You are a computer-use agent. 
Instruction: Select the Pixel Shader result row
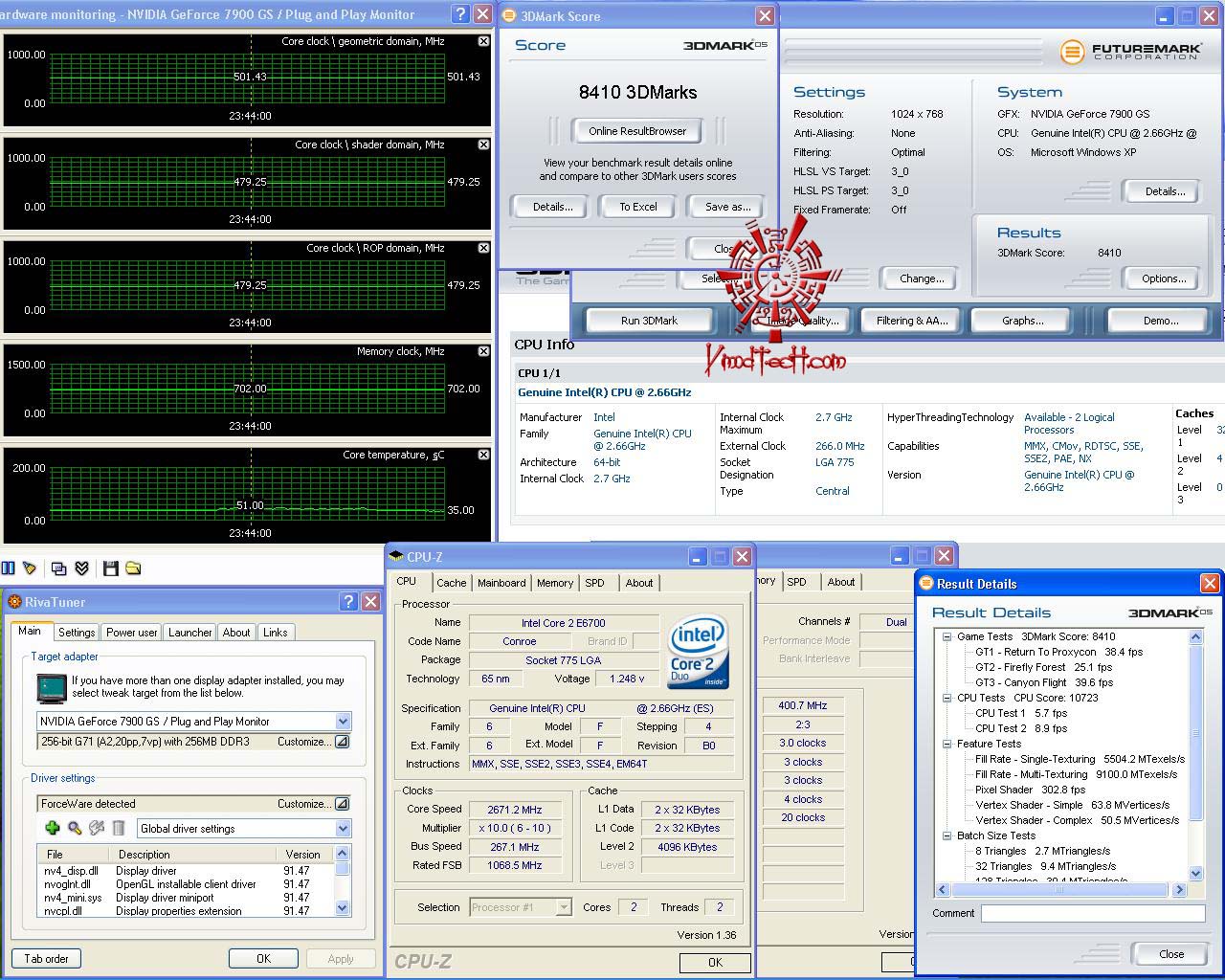click(x=1030, y=790)
